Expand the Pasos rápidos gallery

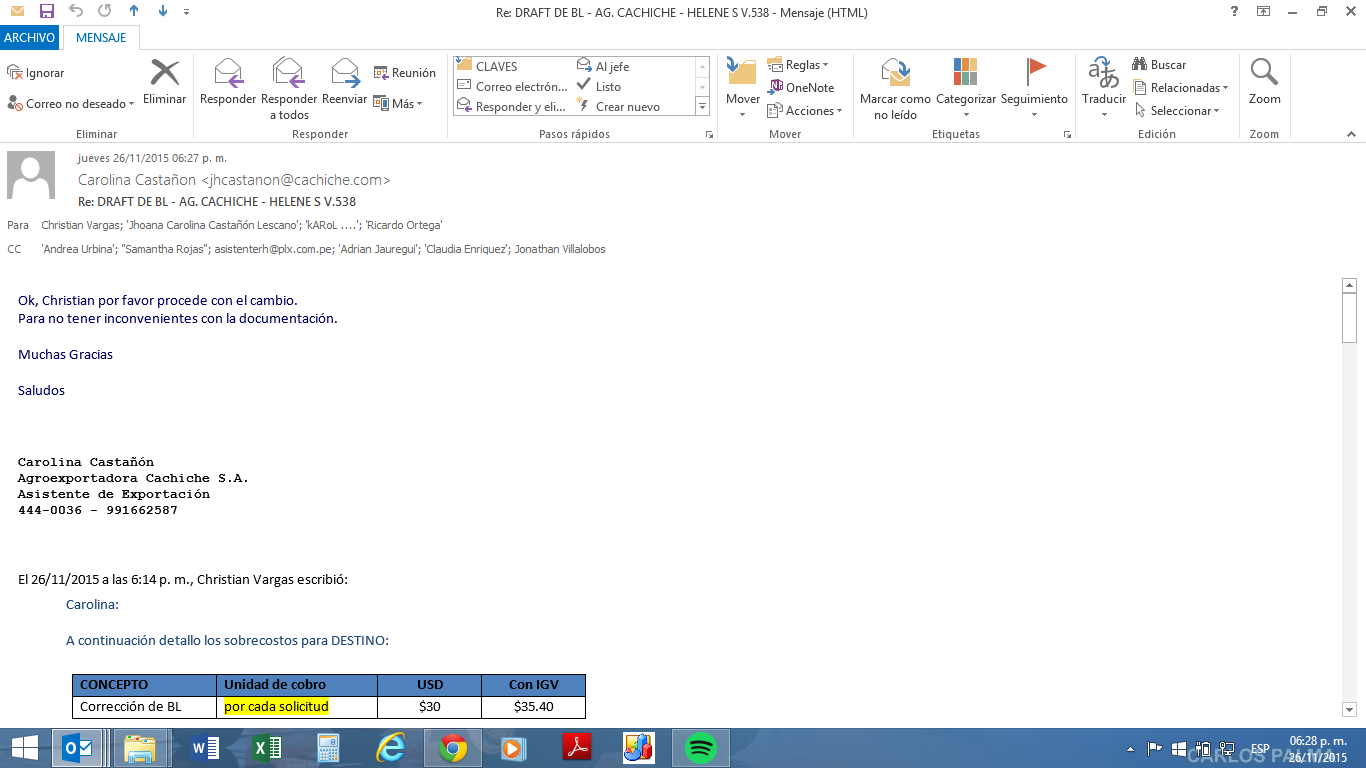coord(702,107)
